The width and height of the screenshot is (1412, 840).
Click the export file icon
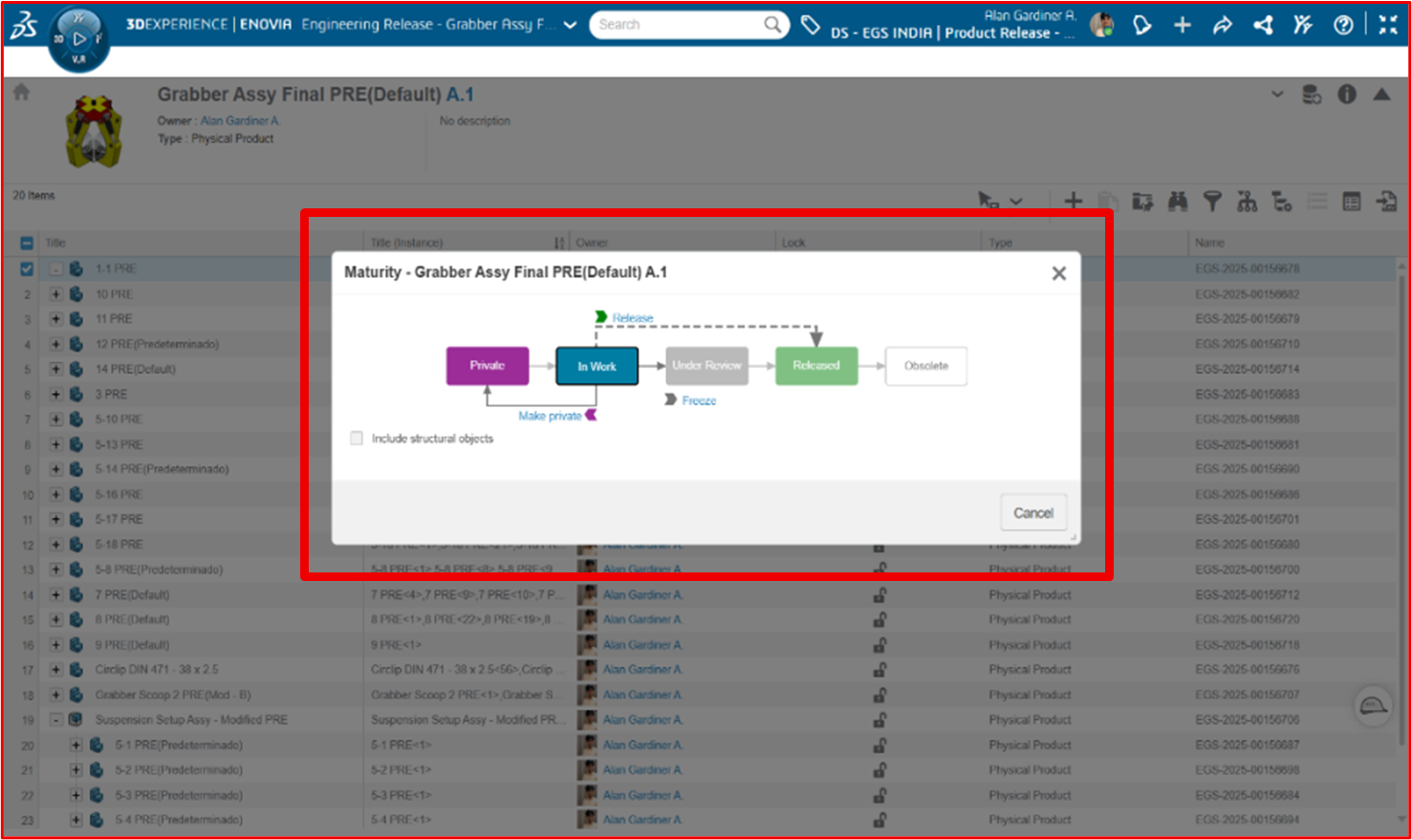coord(1386,201)
